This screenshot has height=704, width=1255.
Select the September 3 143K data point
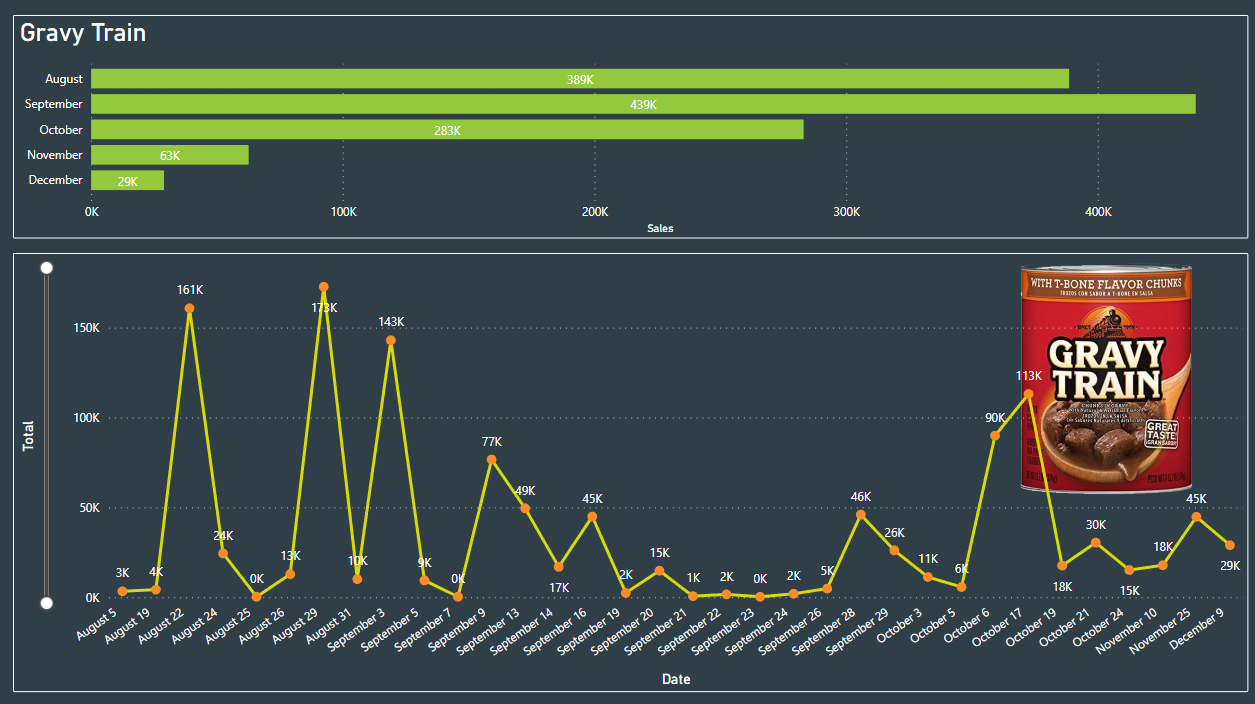[x=391, y=340]
